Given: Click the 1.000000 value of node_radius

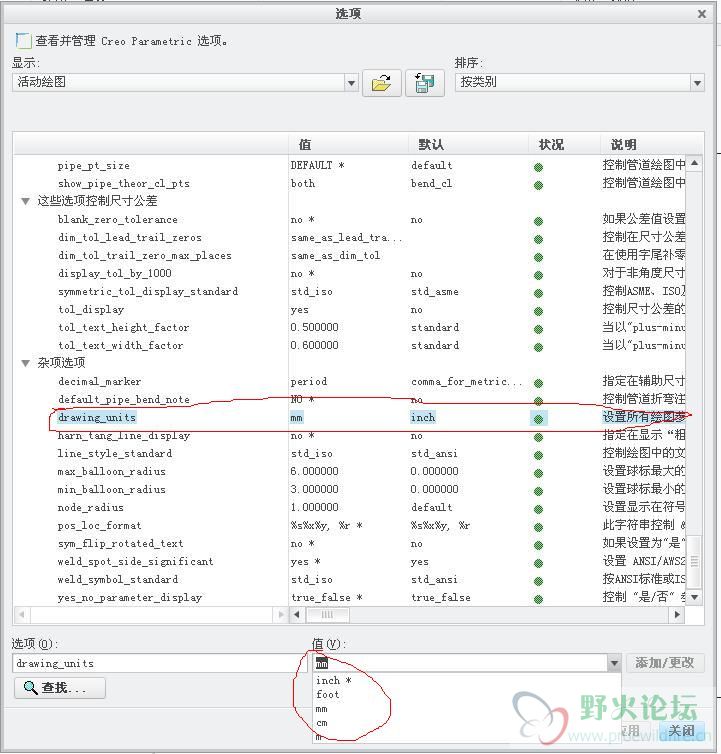Looking at the screenshot, I should [x=315, y=507].
